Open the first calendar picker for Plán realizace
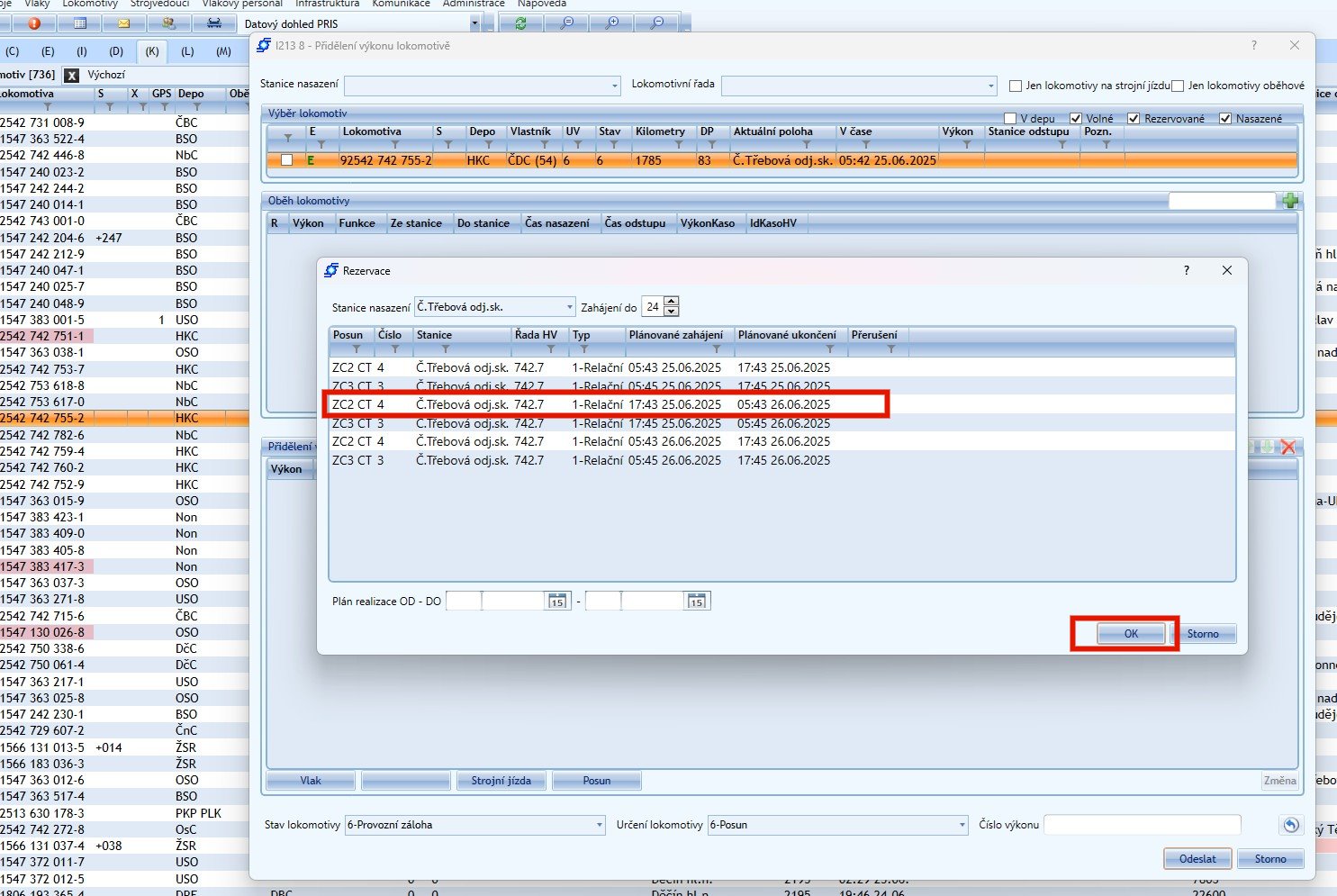 click(x=557, y=602)
